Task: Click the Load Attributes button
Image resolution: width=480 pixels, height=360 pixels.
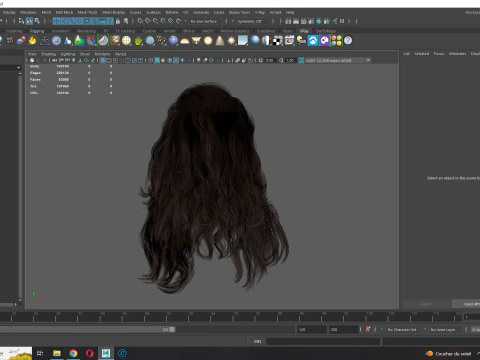Action: click(x=467, y=304)
